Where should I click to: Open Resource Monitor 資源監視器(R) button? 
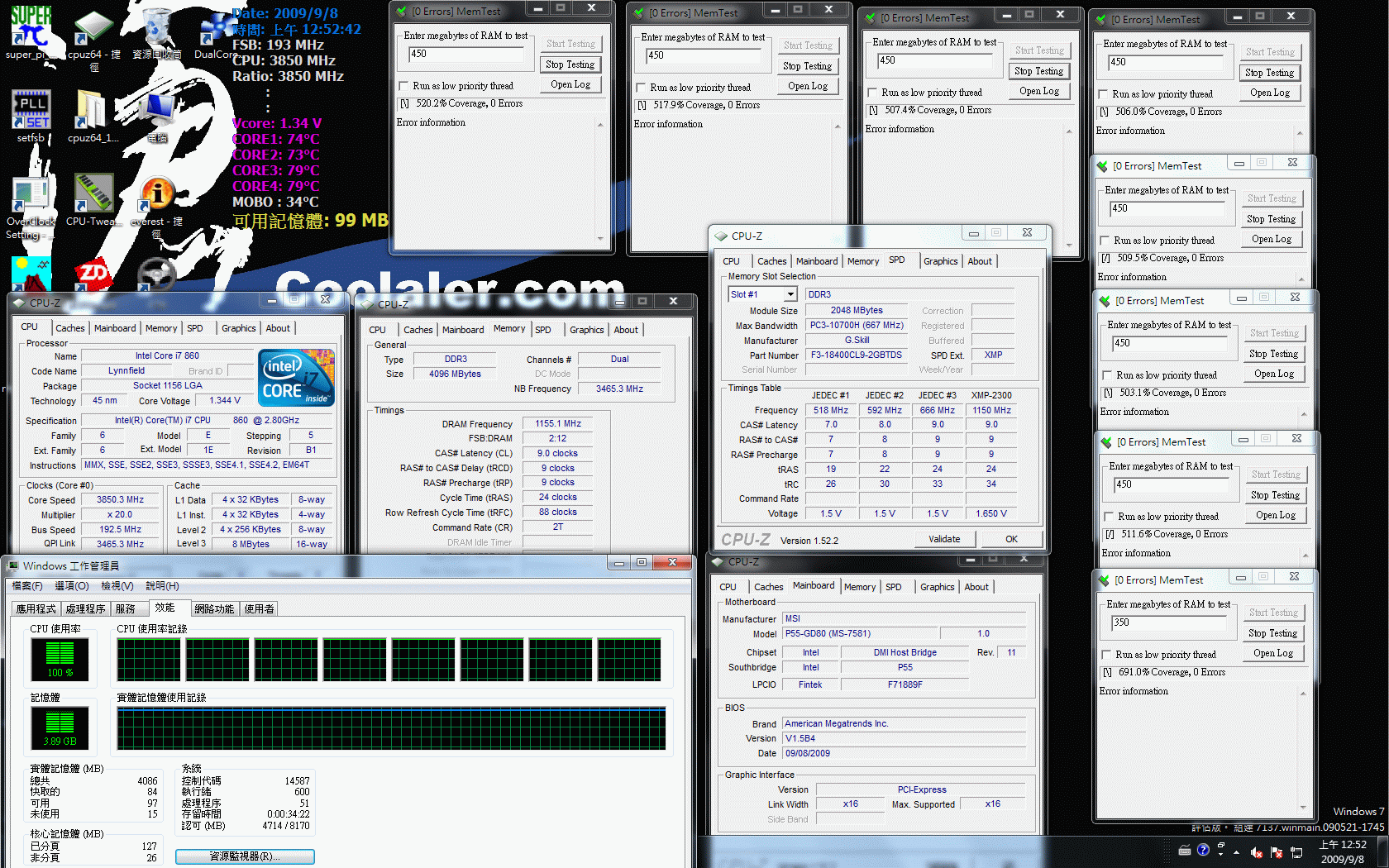click(245, 856)
